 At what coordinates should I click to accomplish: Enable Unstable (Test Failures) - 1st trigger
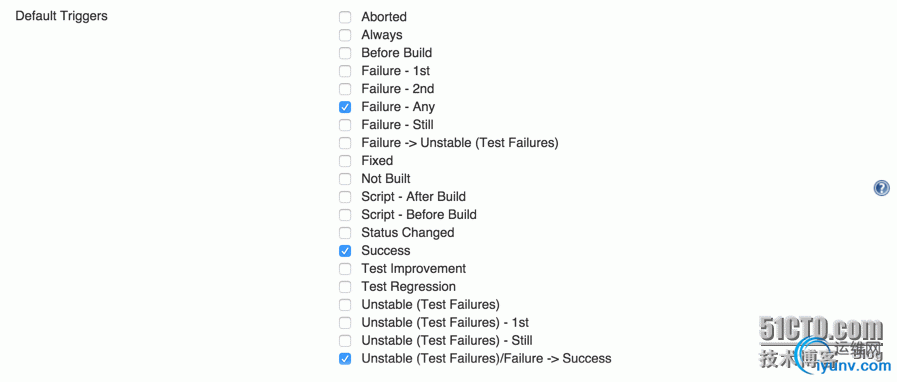coord(345,323)
